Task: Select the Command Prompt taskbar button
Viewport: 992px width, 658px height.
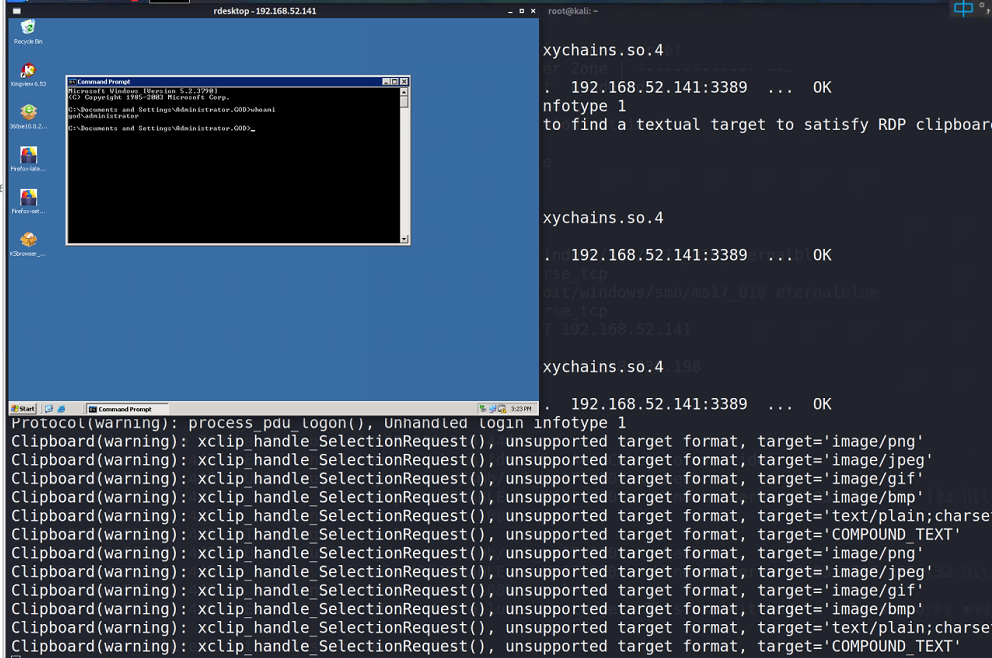Action: (x=127, y=409)
